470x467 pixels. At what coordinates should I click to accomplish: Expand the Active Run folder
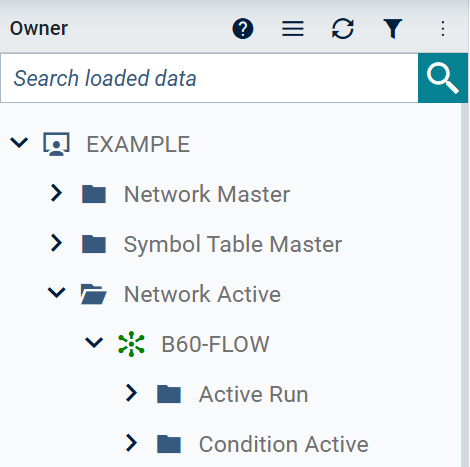pos(131,393)
